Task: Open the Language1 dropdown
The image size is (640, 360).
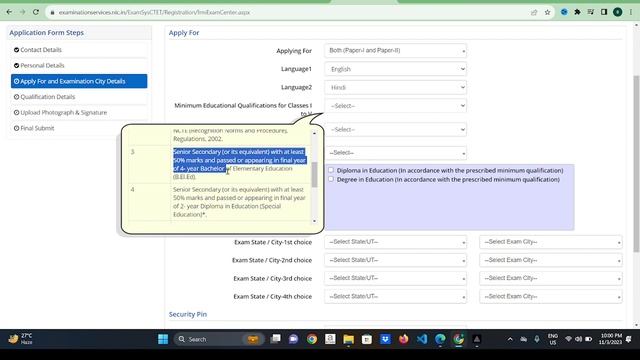Action: [x=396, y=69]
